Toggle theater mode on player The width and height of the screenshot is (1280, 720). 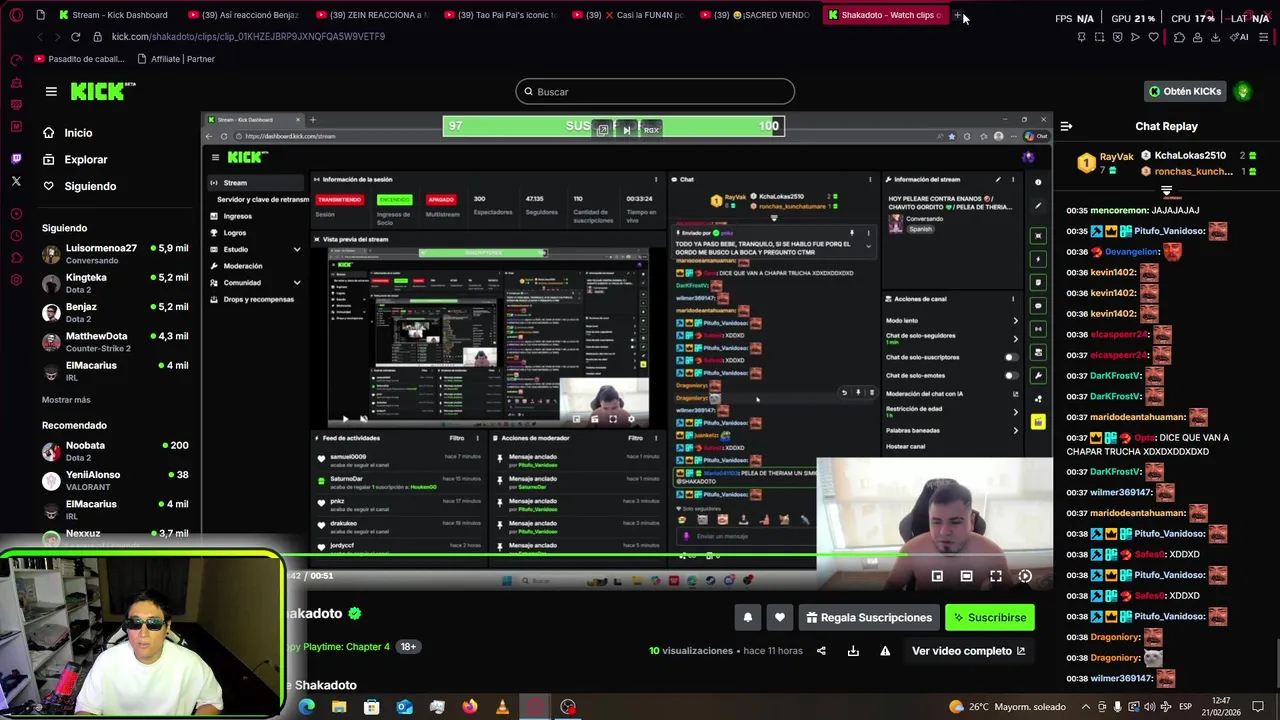coord(966,576)
